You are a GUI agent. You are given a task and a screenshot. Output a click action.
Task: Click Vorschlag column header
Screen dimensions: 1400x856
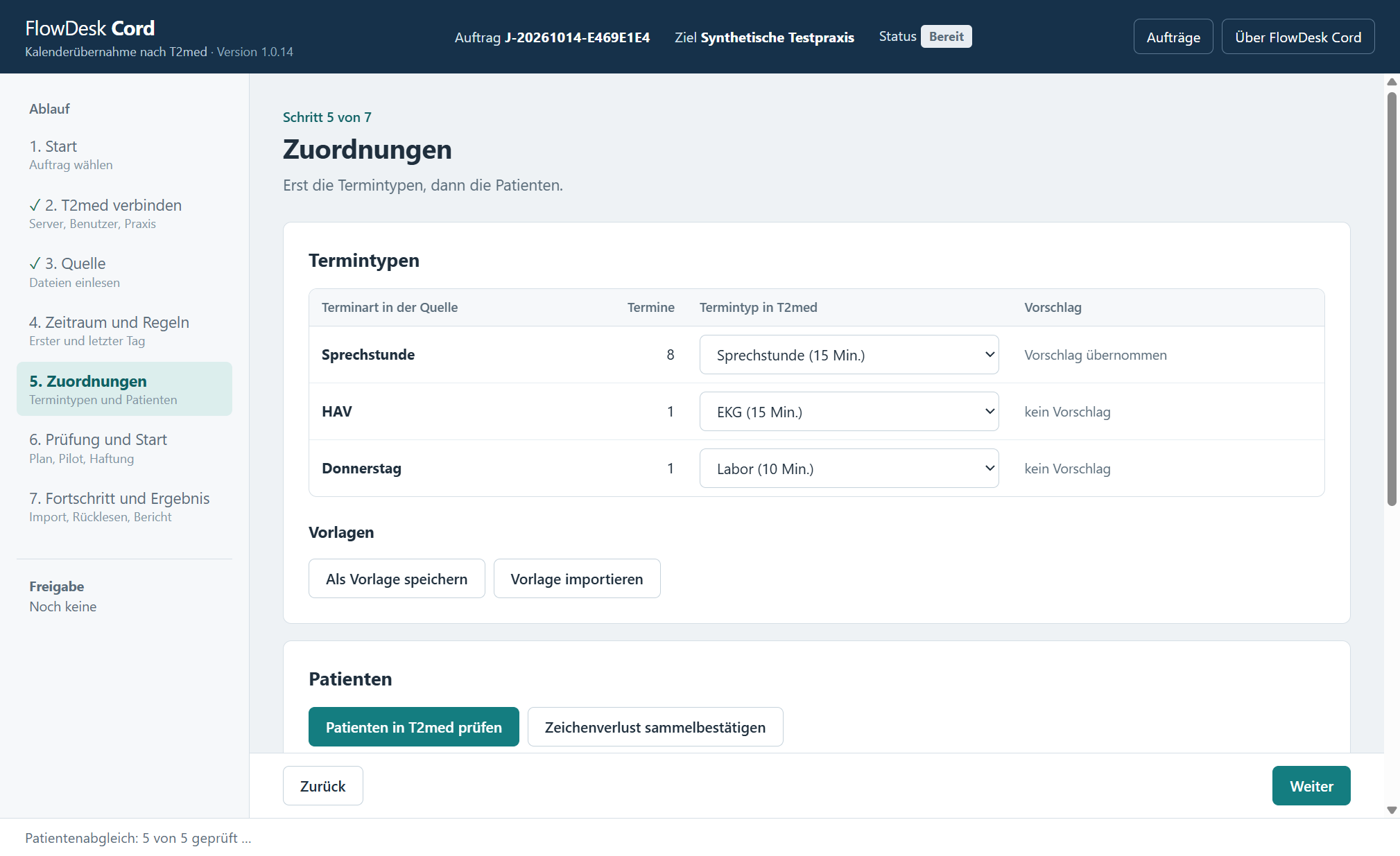pyautogui.click(x=1053, y=307)
